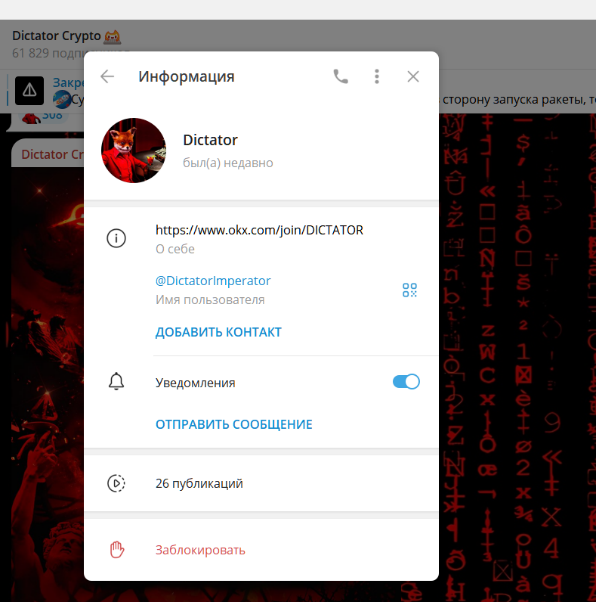Go back using the left arrow icon
This screenshot has height=602, width=596.
107,77
